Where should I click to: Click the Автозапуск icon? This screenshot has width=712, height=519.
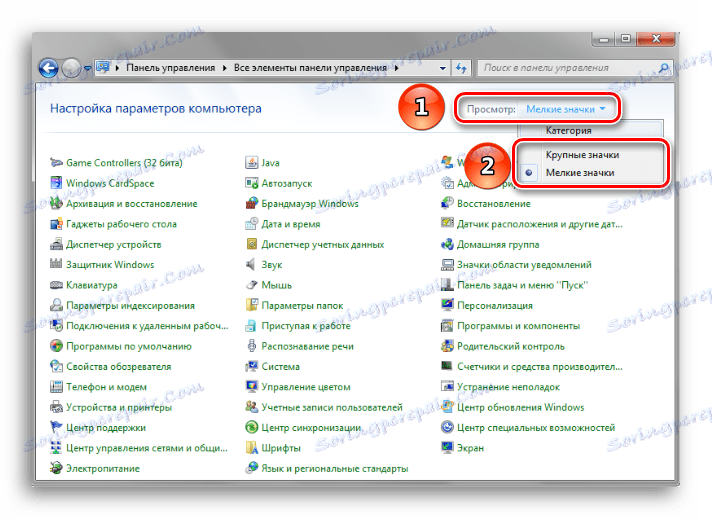click(x=251, y=183)
